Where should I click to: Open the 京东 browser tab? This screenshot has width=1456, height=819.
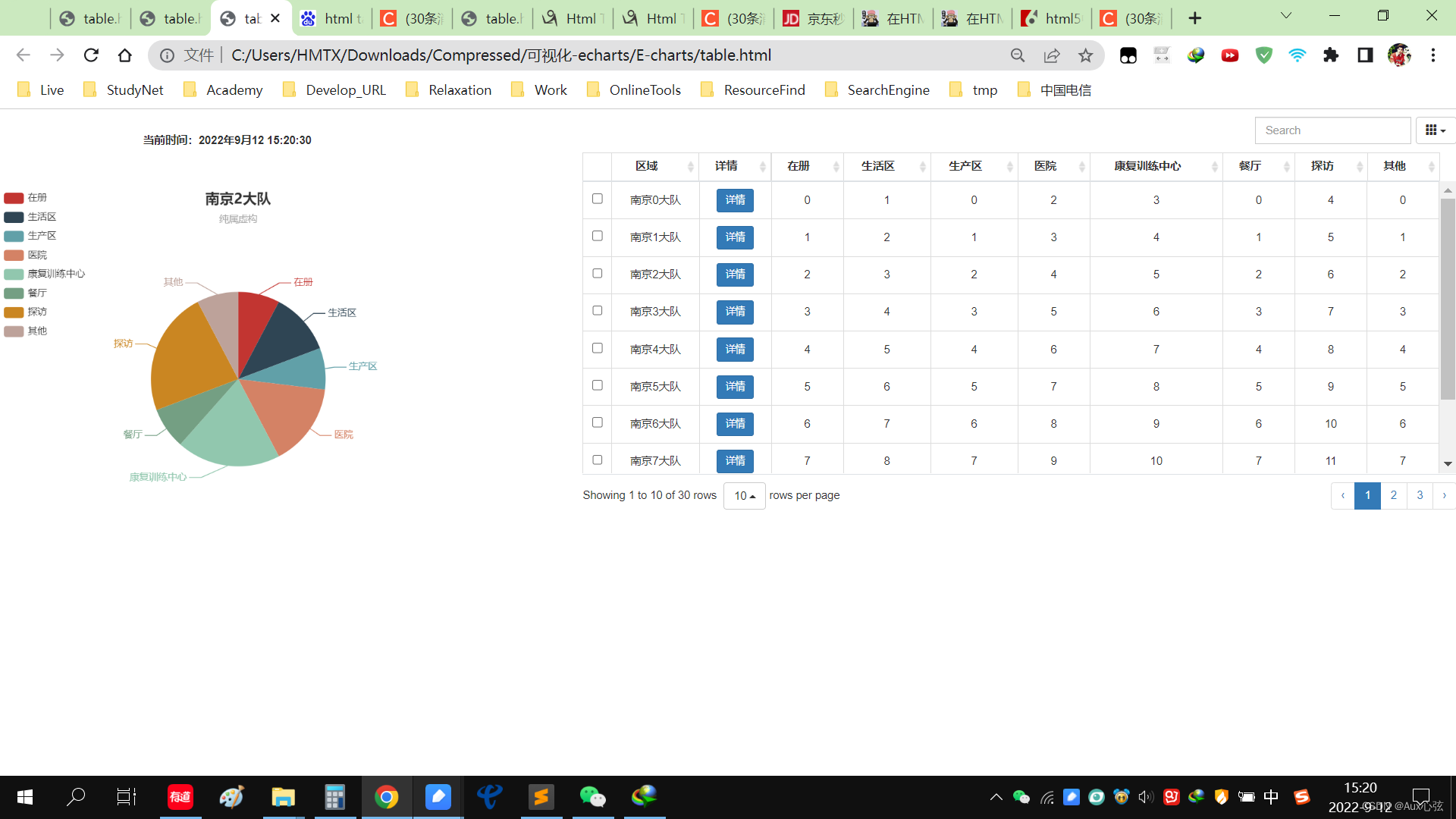[x=814, y=18]
